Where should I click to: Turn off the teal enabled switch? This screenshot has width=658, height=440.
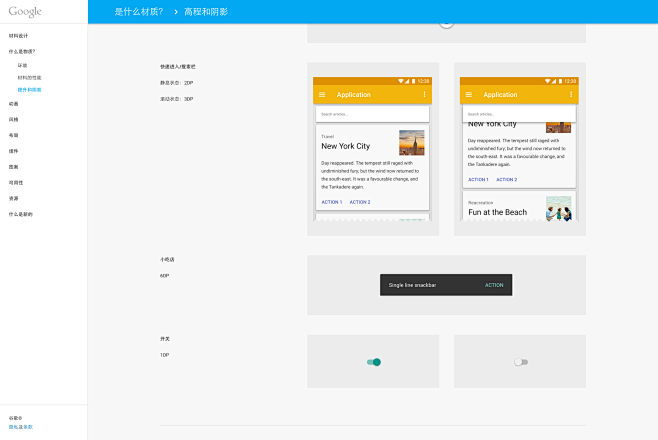[x=374, y=362]
